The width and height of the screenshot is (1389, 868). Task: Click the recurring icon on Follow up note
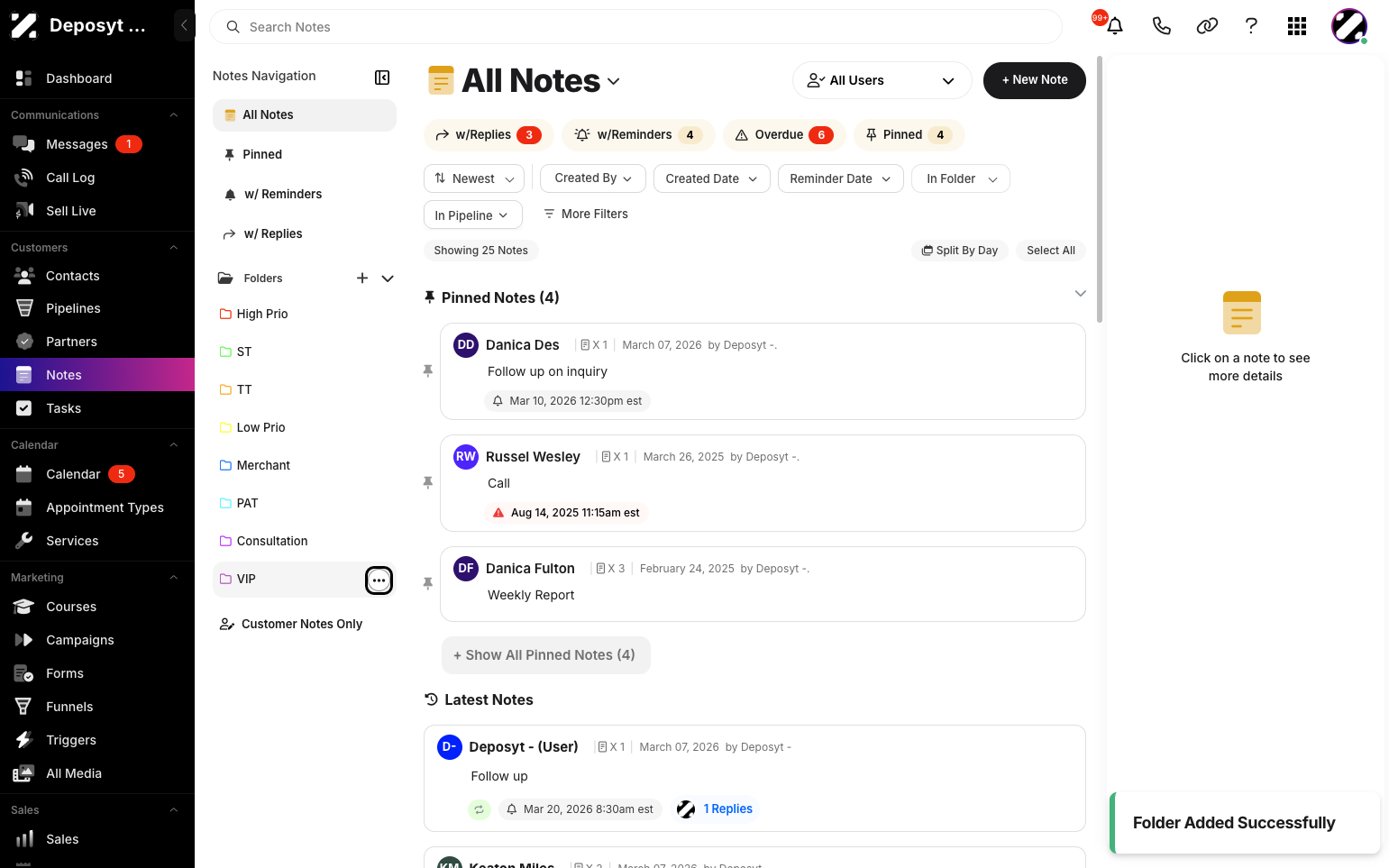pyautogui.click(x=480, y=809)
